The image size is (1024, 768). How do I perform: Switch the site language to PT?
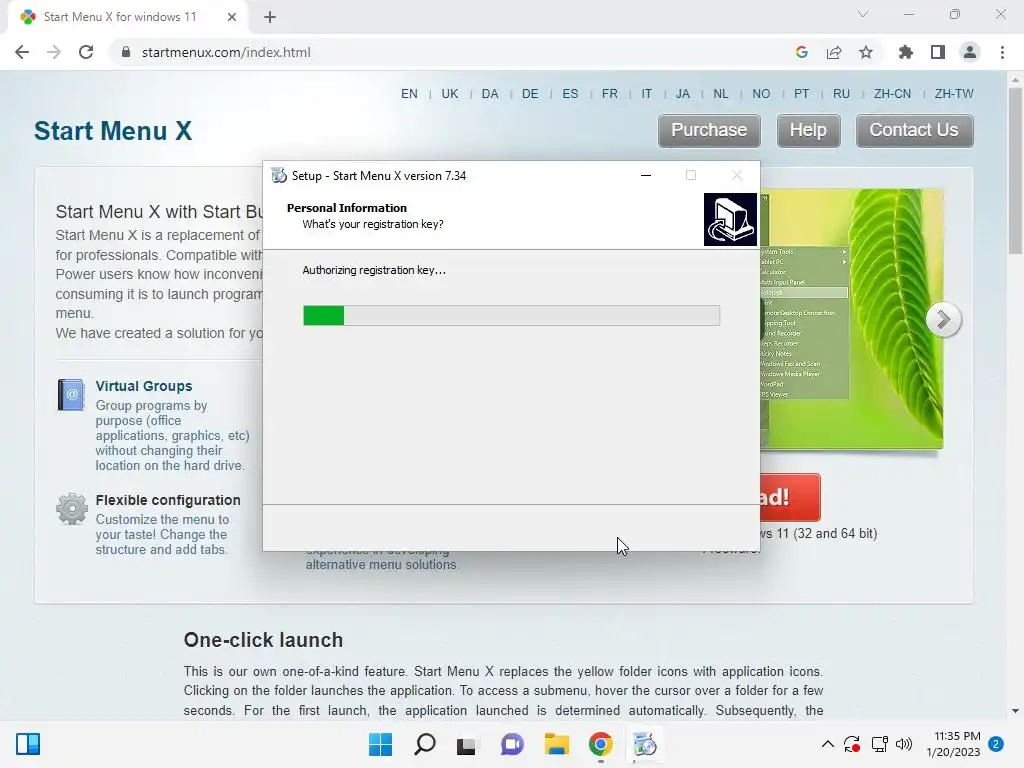tap(801, 94)
